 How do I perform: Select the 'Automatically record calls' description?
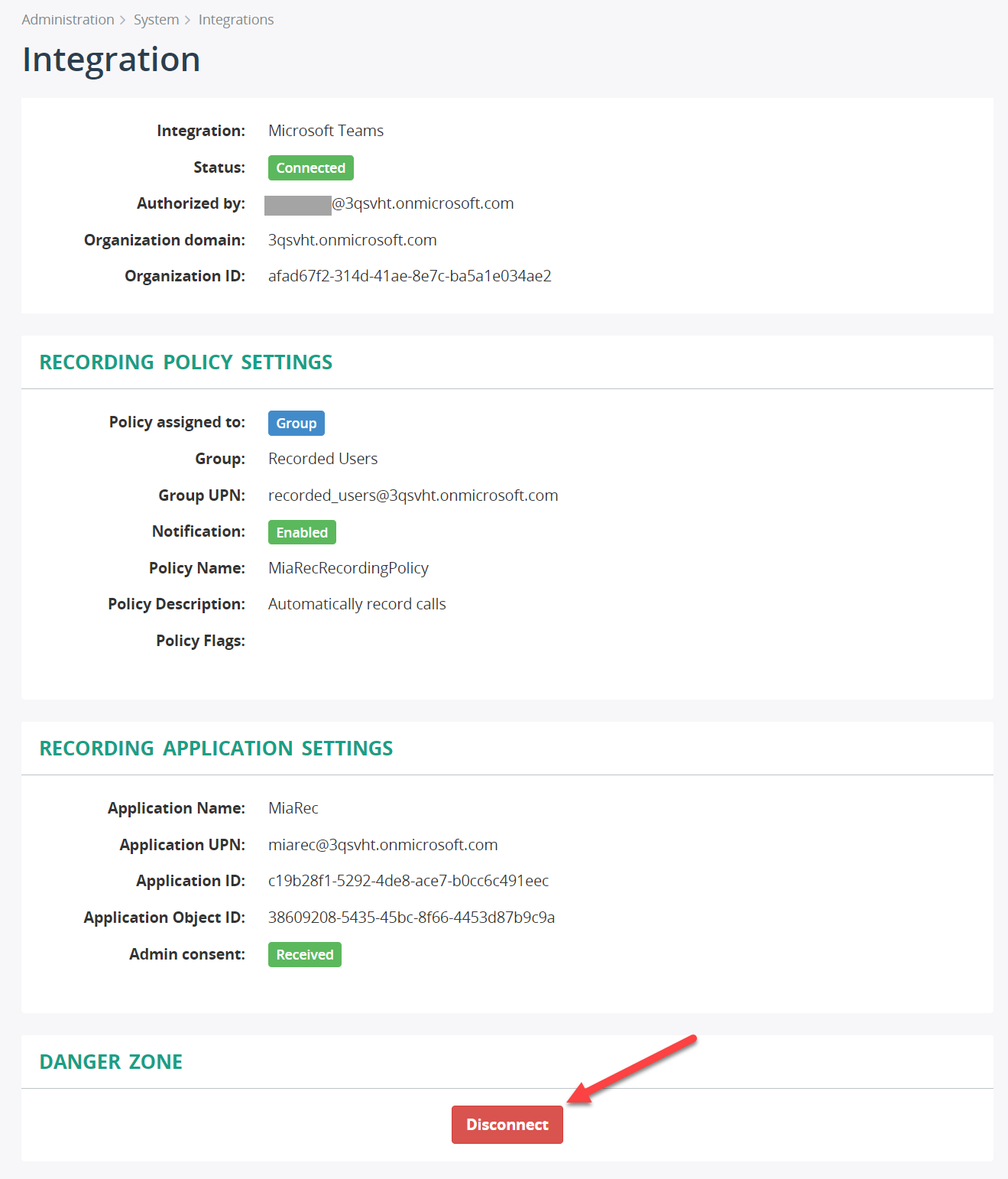tap(357, 604)
